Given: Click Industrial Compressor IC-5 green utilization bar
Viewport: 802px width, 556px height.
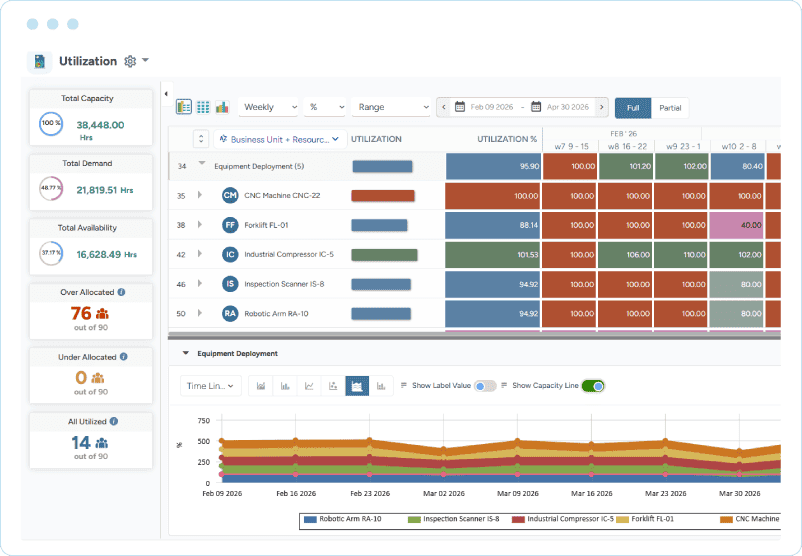Looking at the screenshot, I should (x=384, y=255).
